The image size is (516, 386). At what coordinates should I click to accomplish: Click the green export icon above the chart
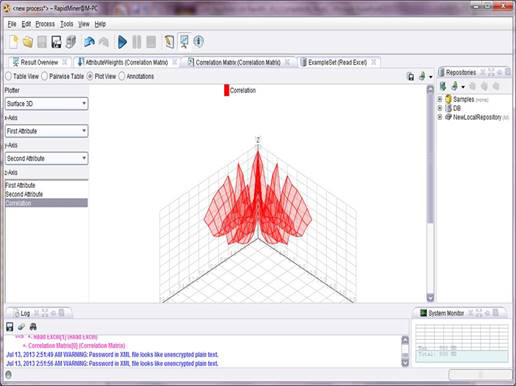point(422,76)
